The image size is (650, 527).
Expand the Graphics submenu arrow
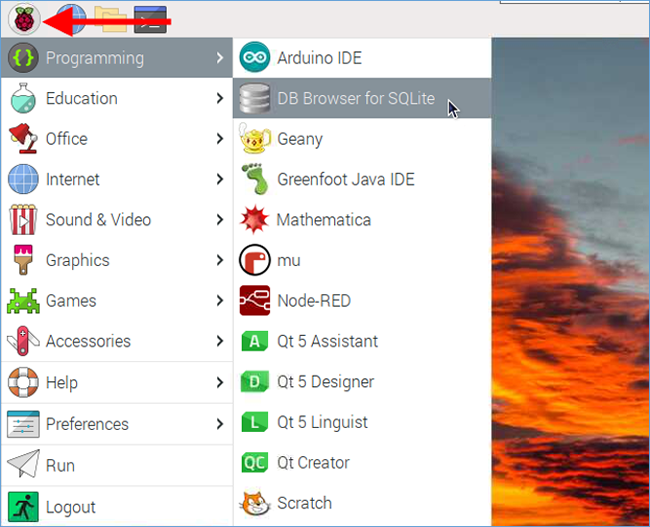220,260
